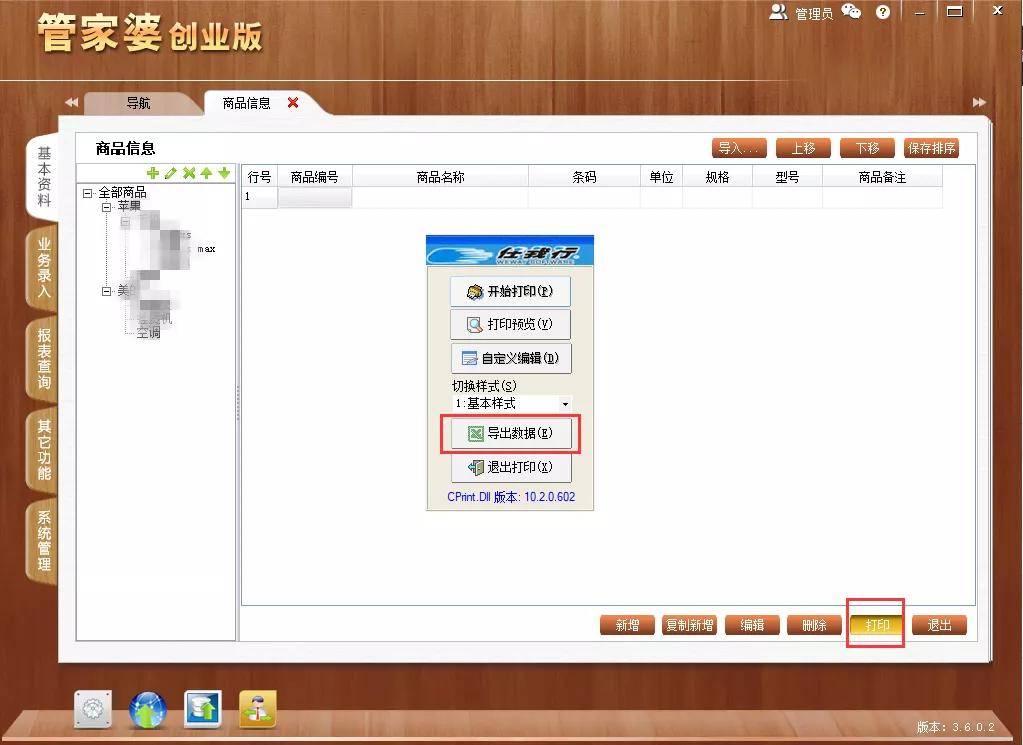This screenshot has width=1023, height=745.
Task: Open the gear settings icon in bottom dock
Action: 93,709
